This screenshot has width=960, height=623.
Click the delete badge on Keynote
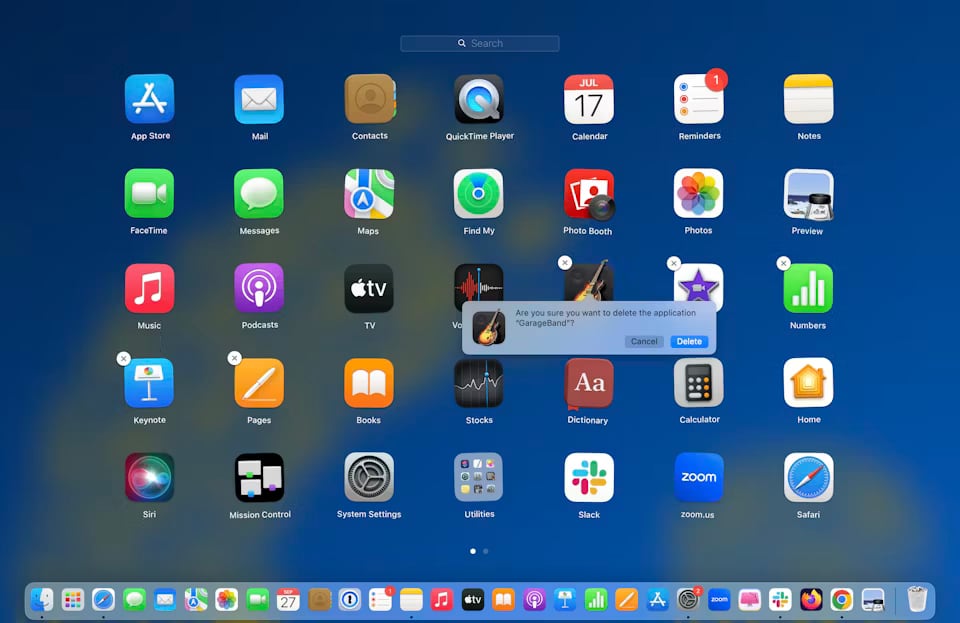[x=123, y=358]
